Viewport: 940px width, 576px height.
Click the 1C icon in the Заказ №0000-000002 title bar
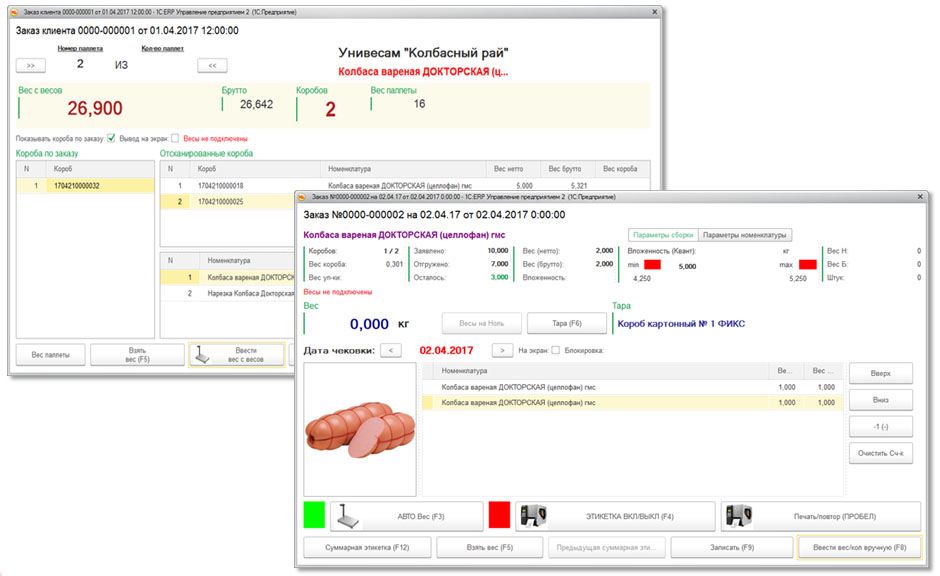coord(302,197)
